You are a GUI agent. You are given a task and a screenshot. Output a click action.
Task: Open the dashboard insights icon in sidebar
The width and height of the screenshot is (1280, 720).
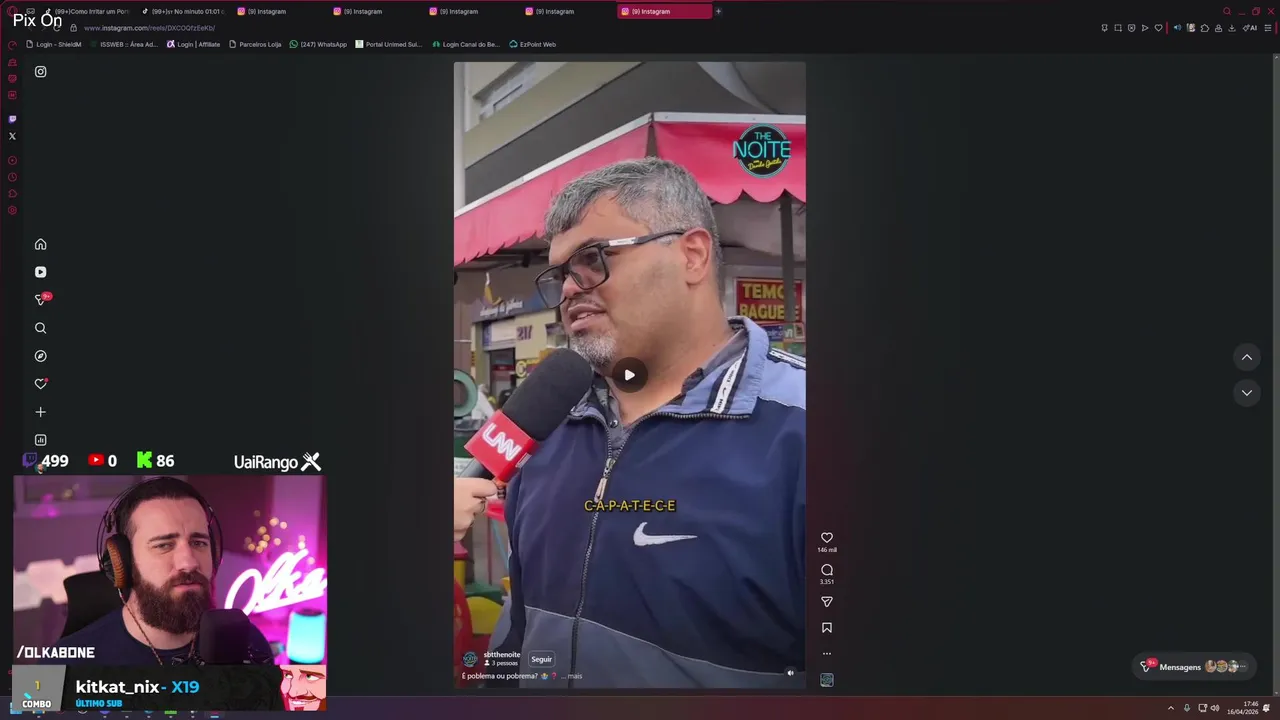coord(40,440)
